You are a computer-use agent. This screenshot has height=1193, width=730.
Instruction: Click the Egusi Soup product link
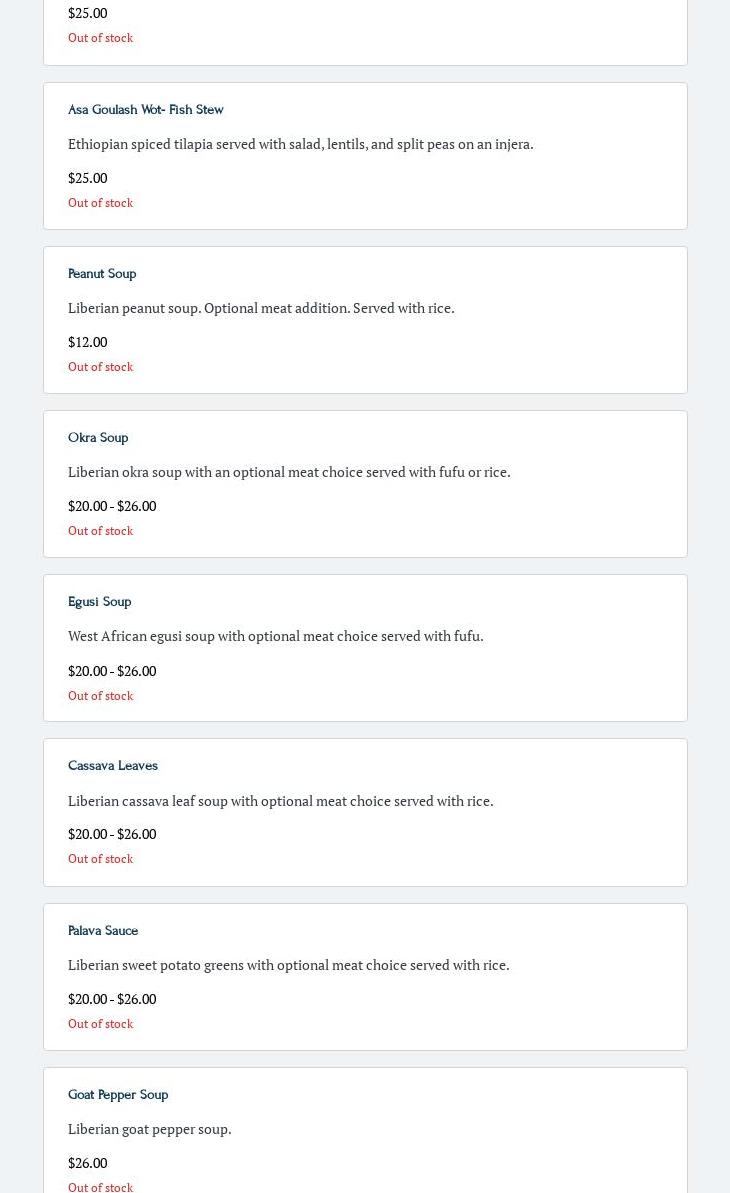tap(99, 601)
